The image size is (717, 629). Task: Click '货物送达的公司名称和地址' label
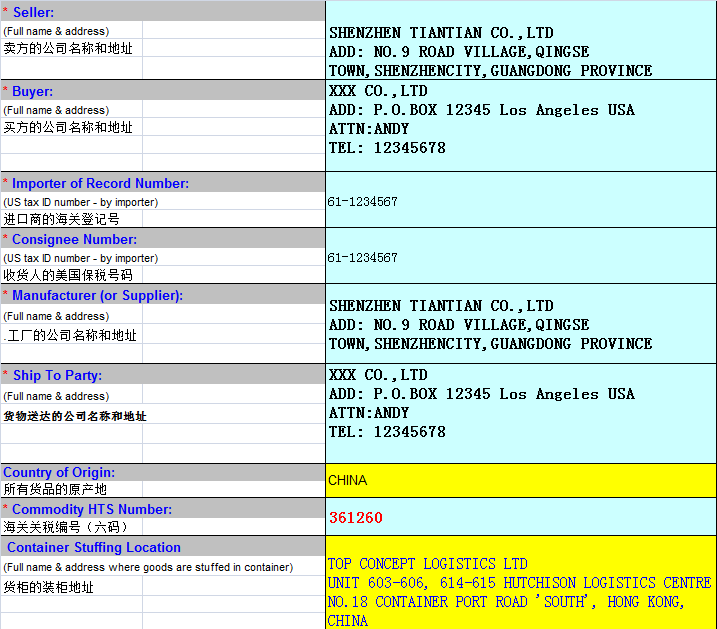click(75, 416)
